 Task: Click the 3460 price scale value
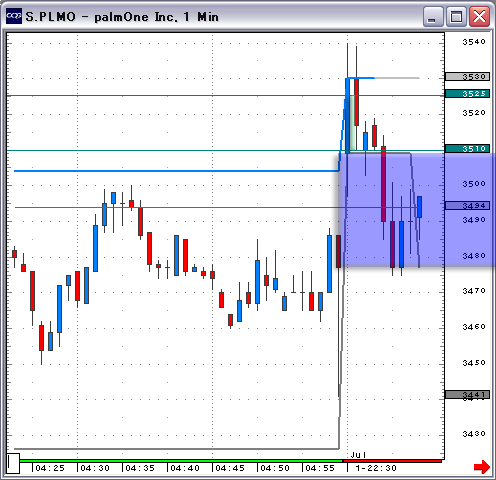pyautogui.click(x=474, y=327)
